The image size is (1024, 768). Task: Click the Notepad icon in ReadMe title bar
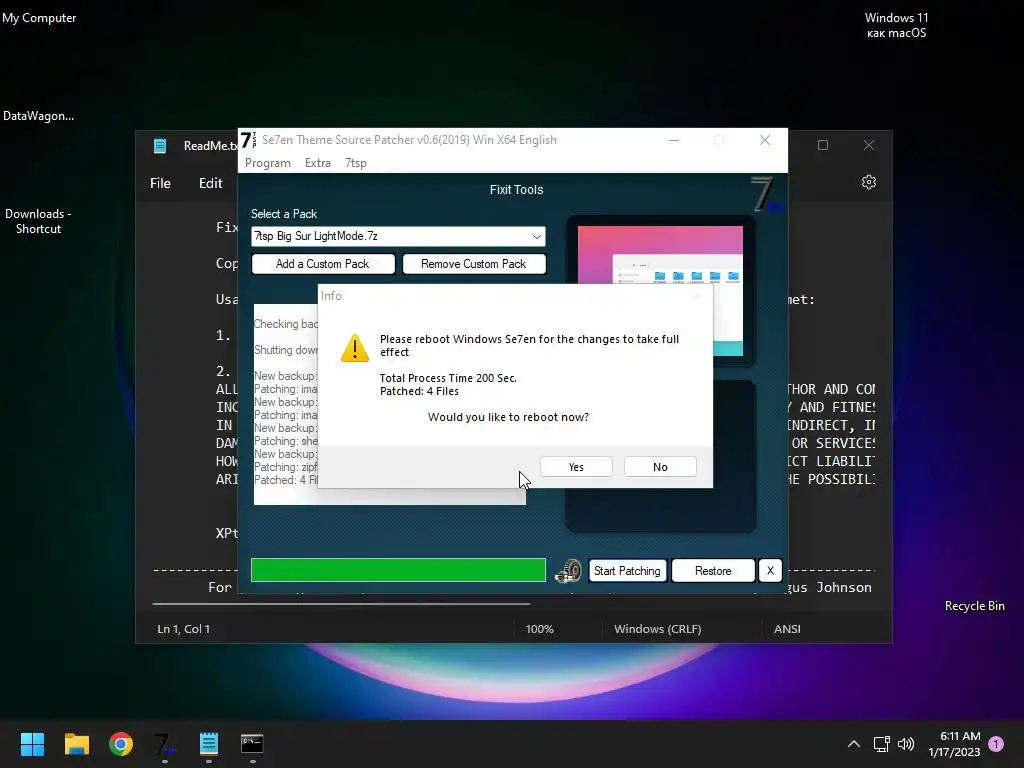tap(160, 146)
